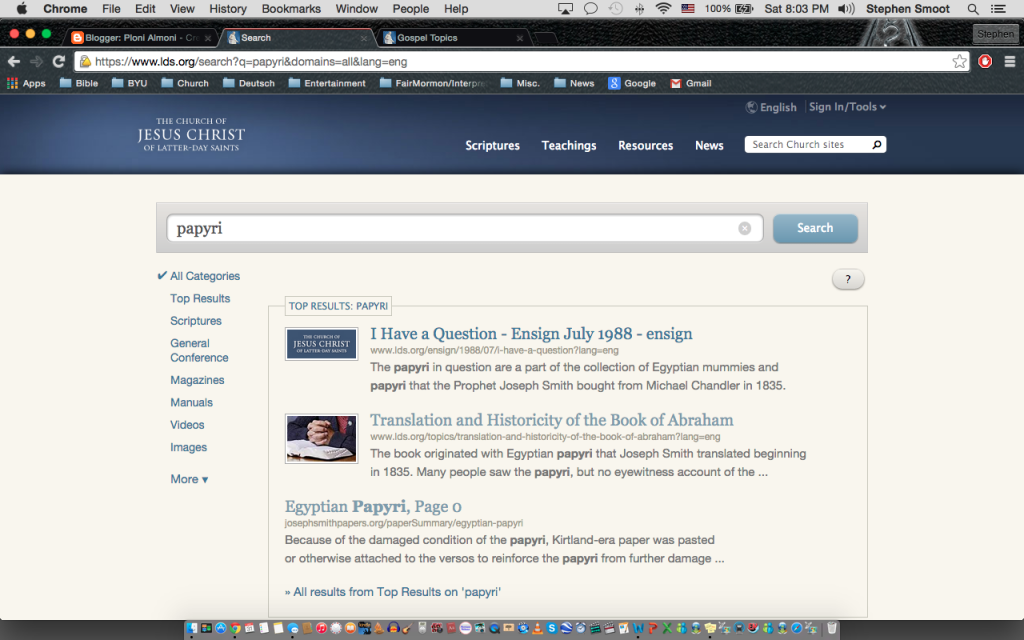
Task: Open Finder from the Dock
Action: 191,628
